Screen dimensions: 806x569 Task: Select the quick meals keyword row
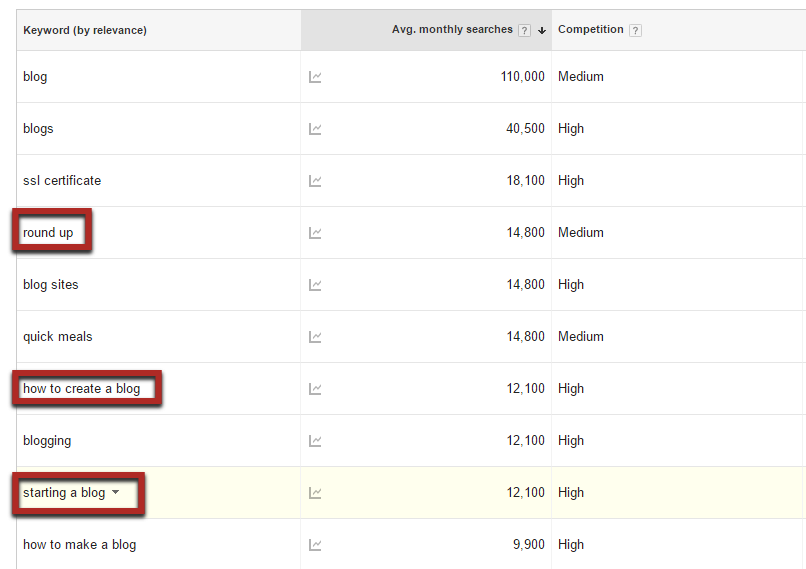click(x=411, y=337)
